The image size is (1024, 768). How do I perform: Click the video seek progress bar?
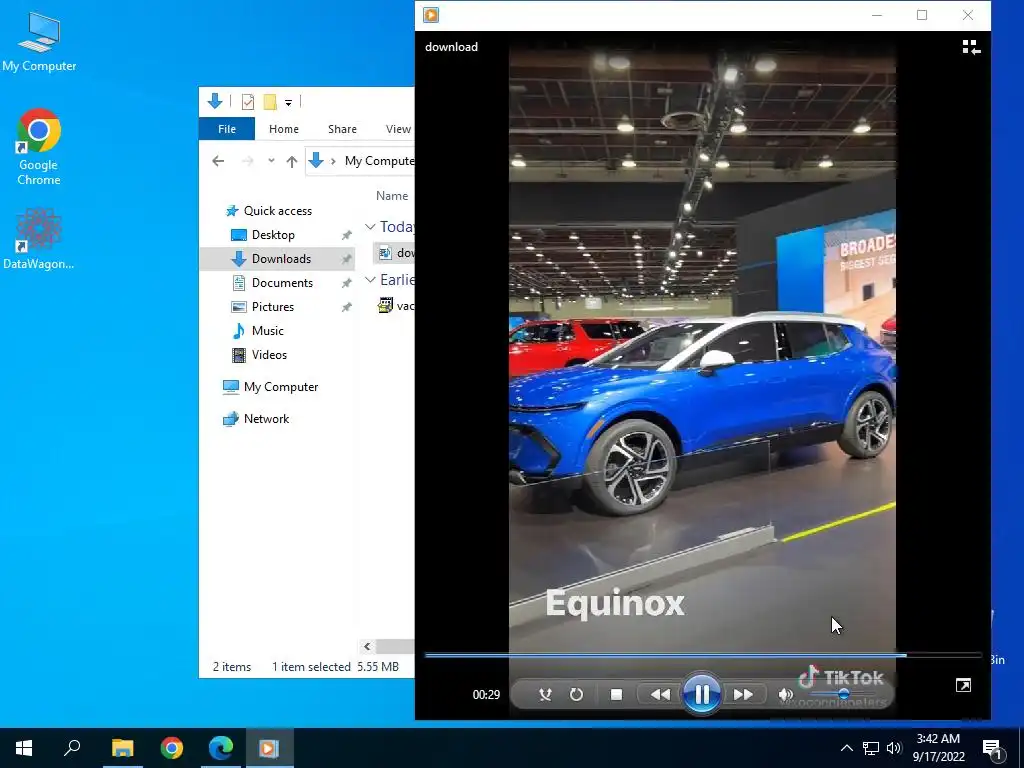(x=703, y=655)
